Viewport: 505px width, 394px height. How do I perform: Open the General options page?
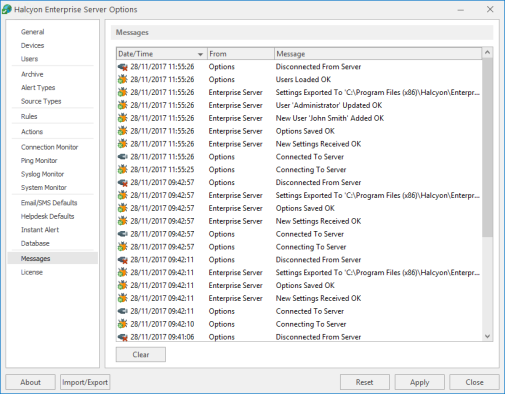(32, 32)
